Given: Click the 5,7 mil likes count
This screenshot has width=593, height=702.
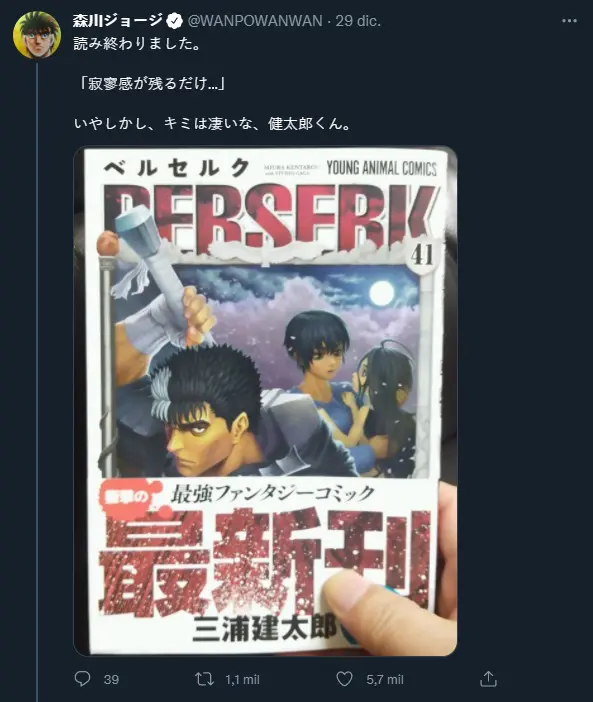Looking at the screenshot, I should click(x=385, y=680).
